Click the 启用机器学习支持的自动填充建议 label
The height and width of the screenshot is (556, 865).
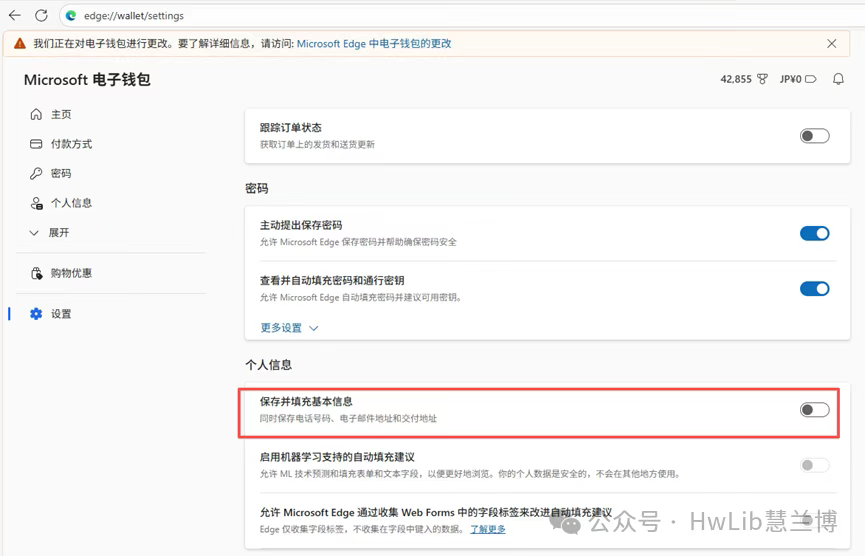click(x=337, y=457)
